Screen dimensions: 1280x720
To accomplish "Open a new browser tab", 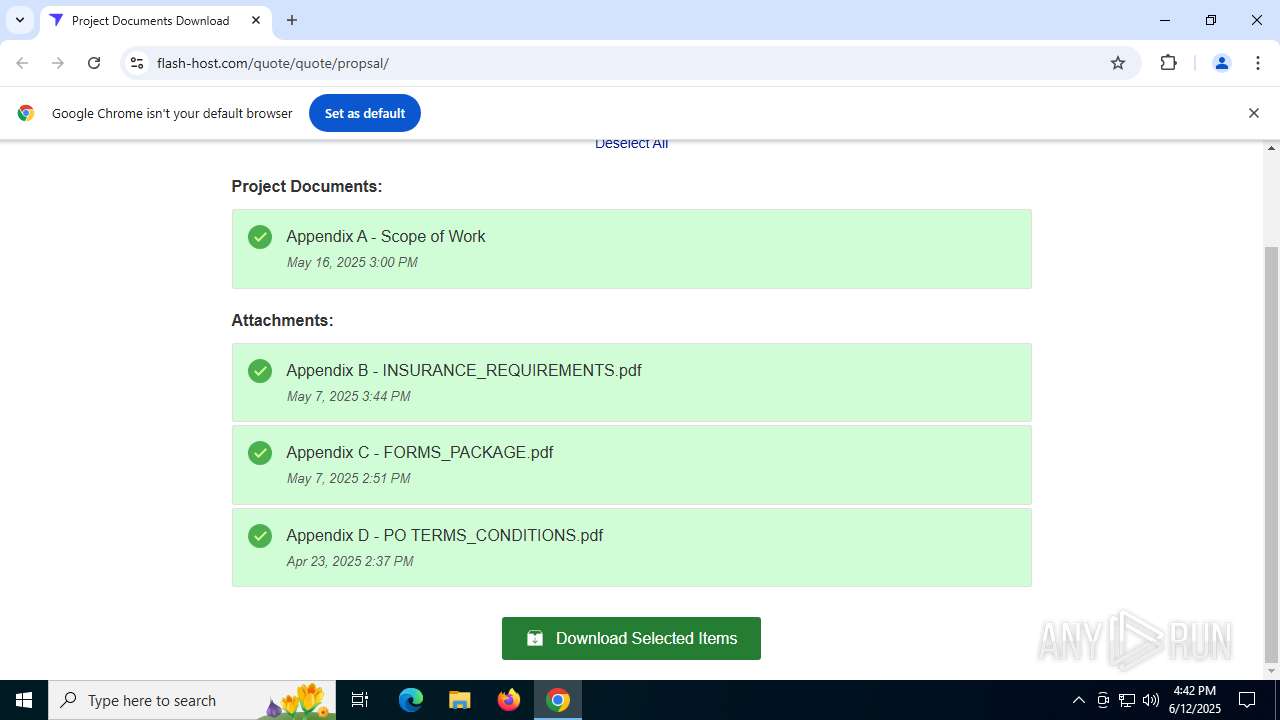I will pos(292,20).
